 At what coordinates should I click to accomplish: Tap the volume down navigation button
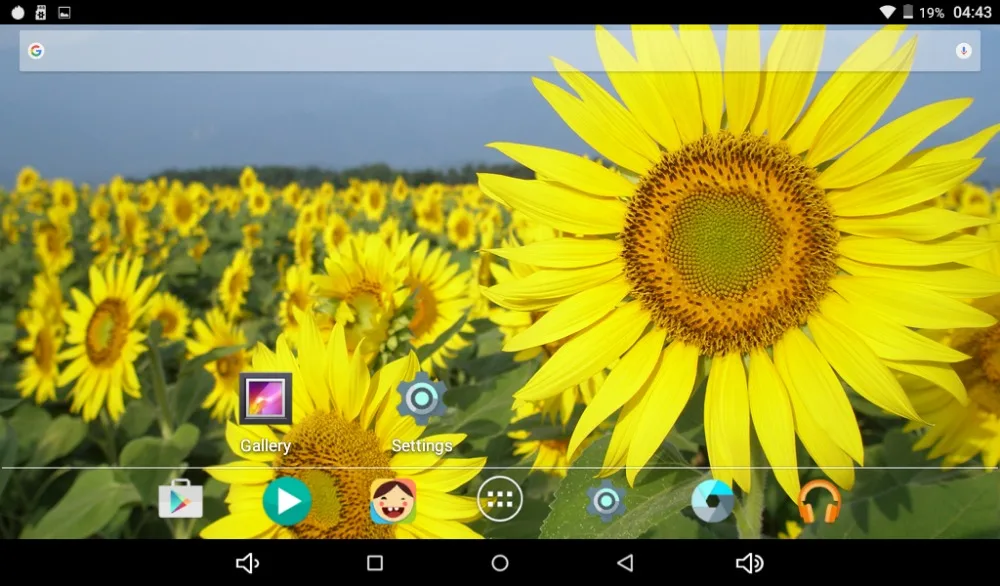(247, 563)
